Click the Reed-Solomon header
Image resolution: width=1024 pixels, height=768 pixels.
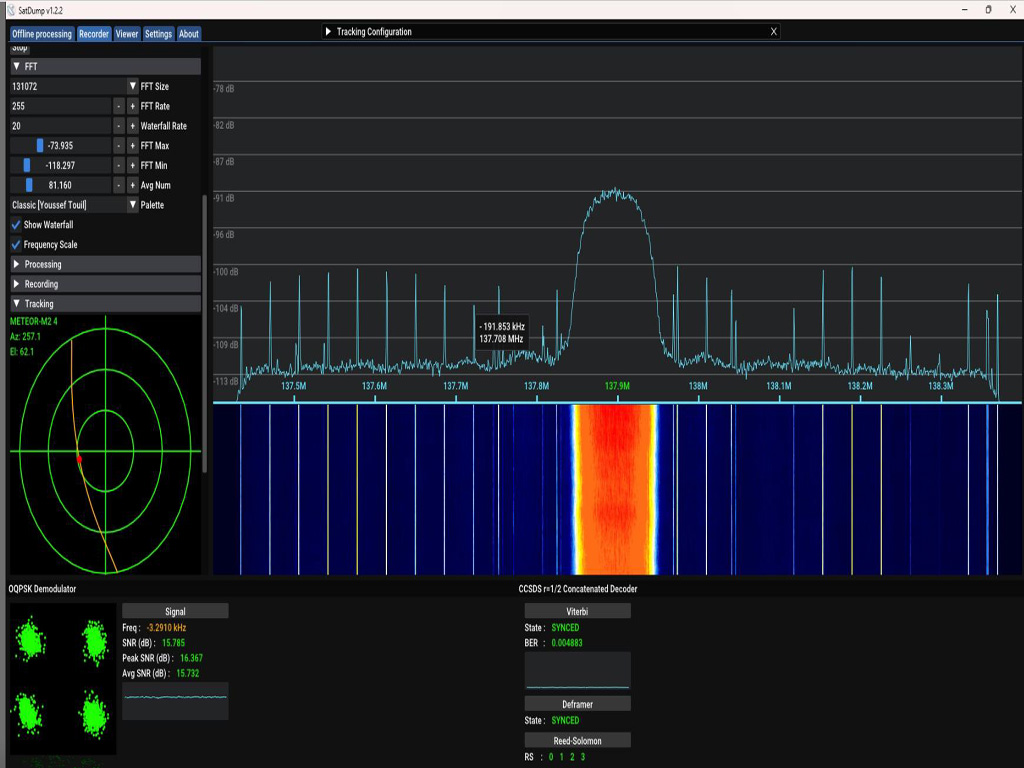tap(577, 741)
